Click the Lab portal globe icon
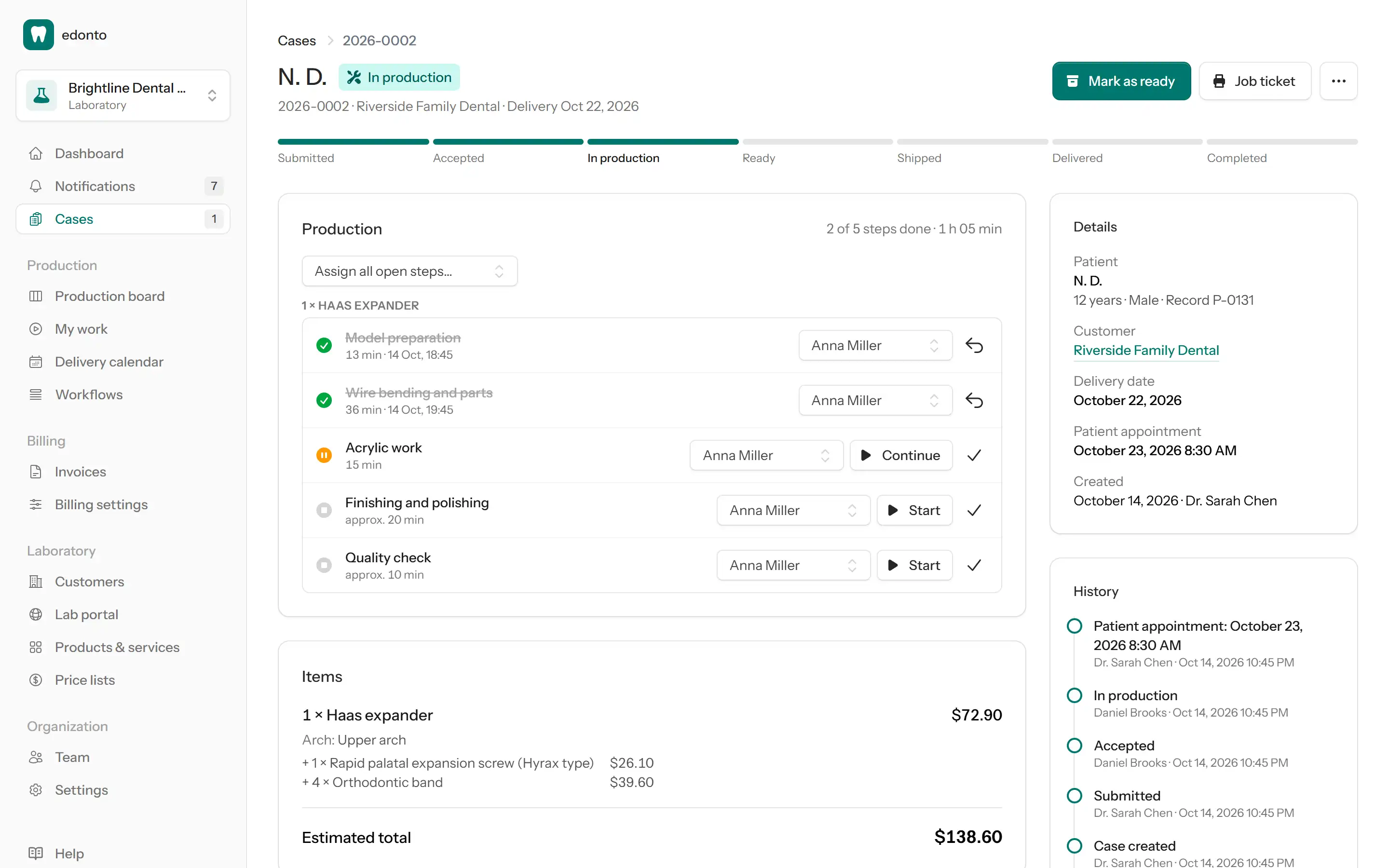The height and width of the screenshot is (868, 1389). pyautogui.click(x=36, y=614)
